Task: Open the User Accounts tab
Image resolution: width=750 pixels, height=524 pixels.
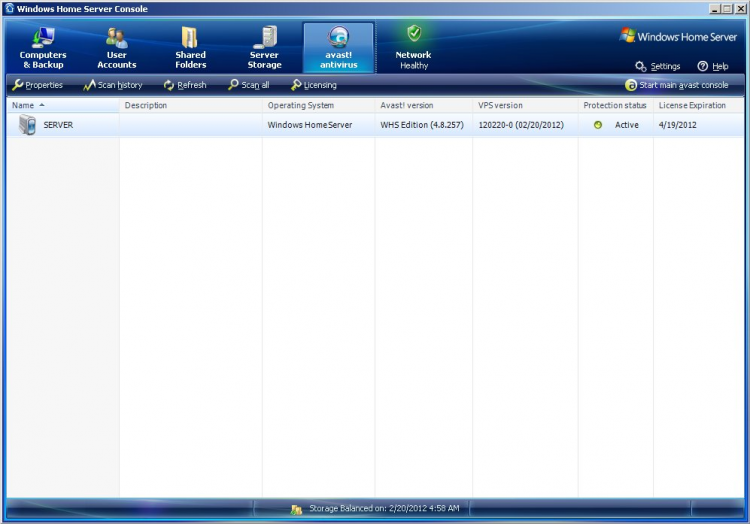Action: (117, 47)
